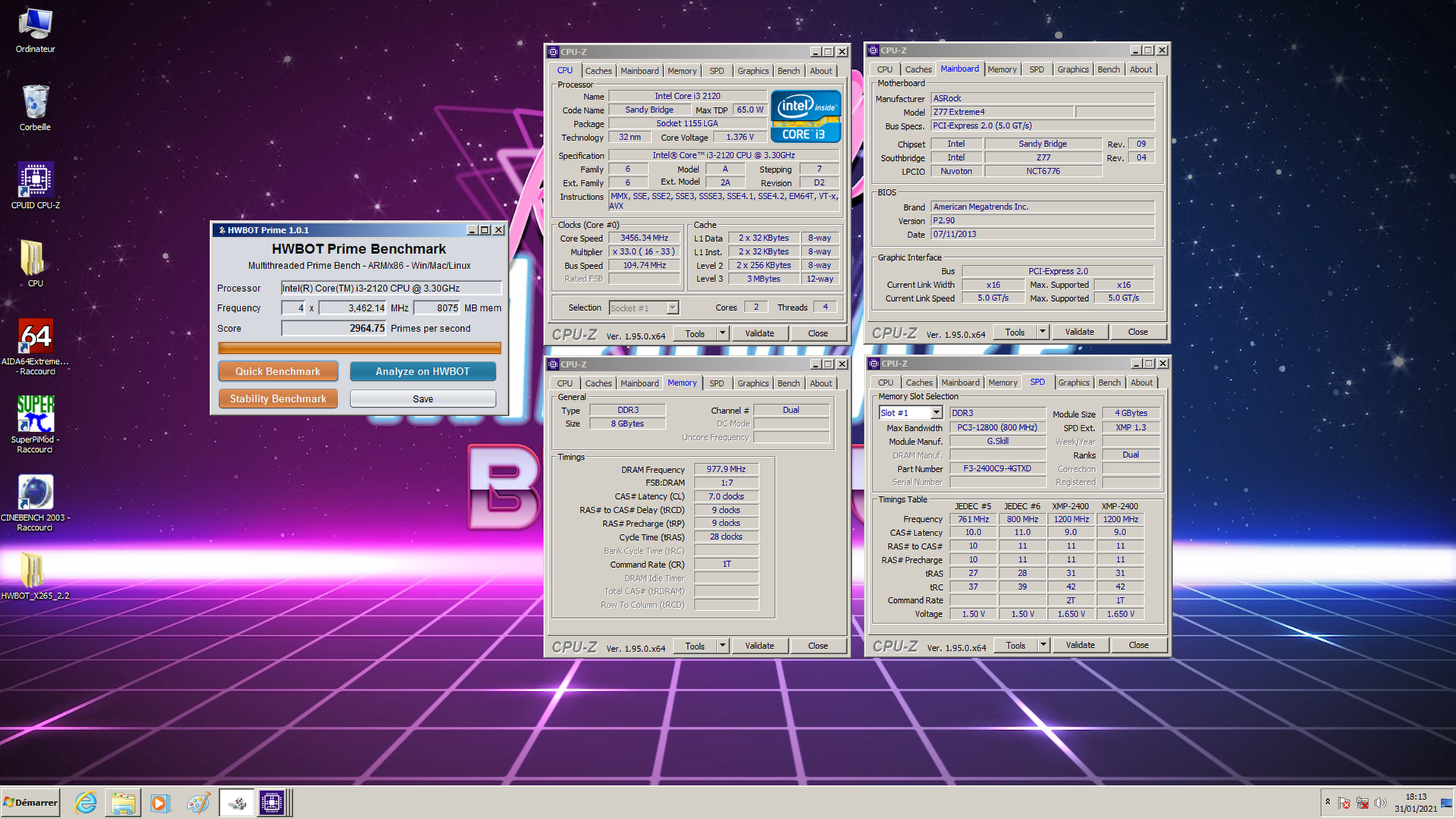The image size is (1456, 819).
Task: Open HWBOT_X265_2.2 folder icon
Action: [35, 576]
